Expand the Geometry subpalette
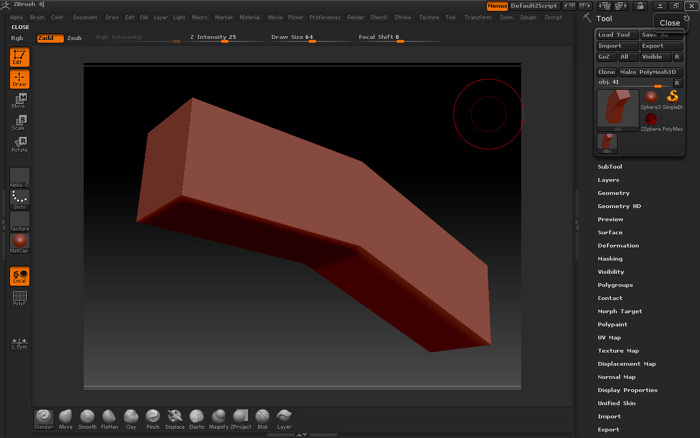Viewport: 700px width, 438px height. point(613,193)
